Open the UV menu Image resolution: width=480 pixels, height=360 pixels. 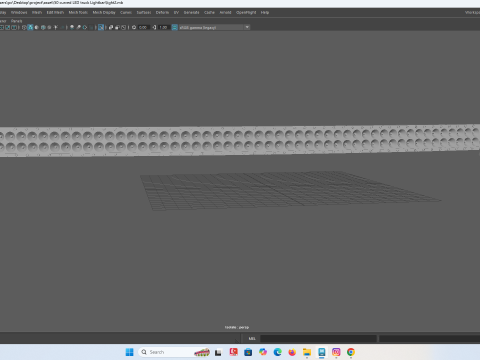click(x=176, y=12)
